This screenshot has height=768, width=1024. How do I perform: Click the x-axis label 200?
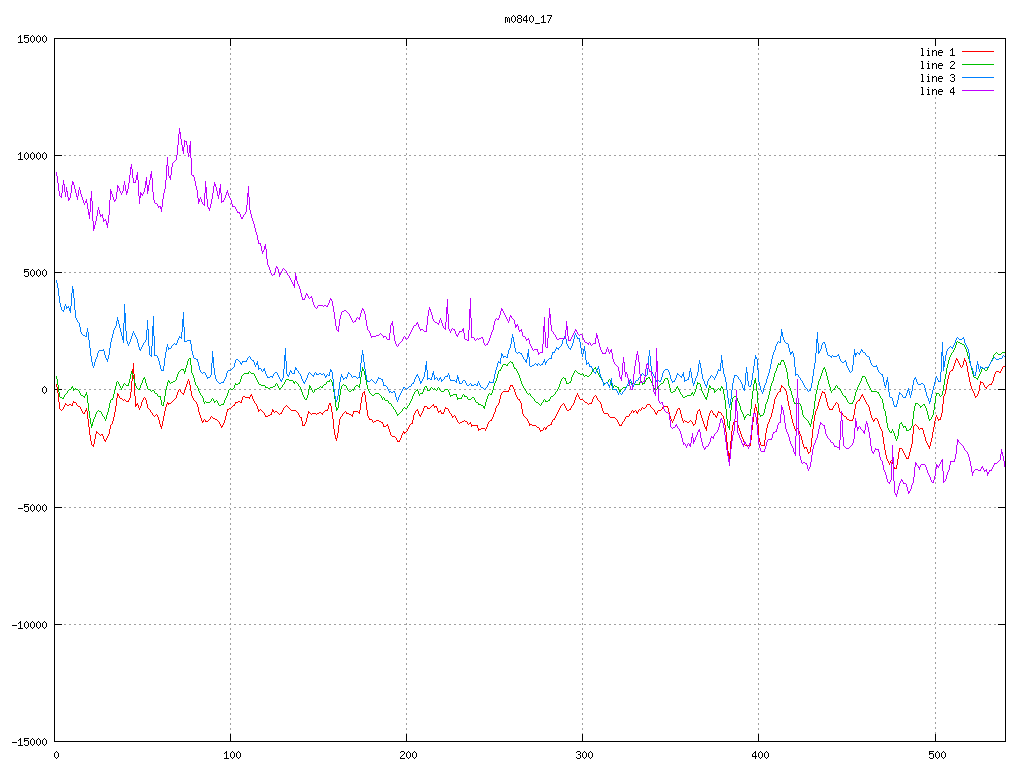[x=408, y=755]
